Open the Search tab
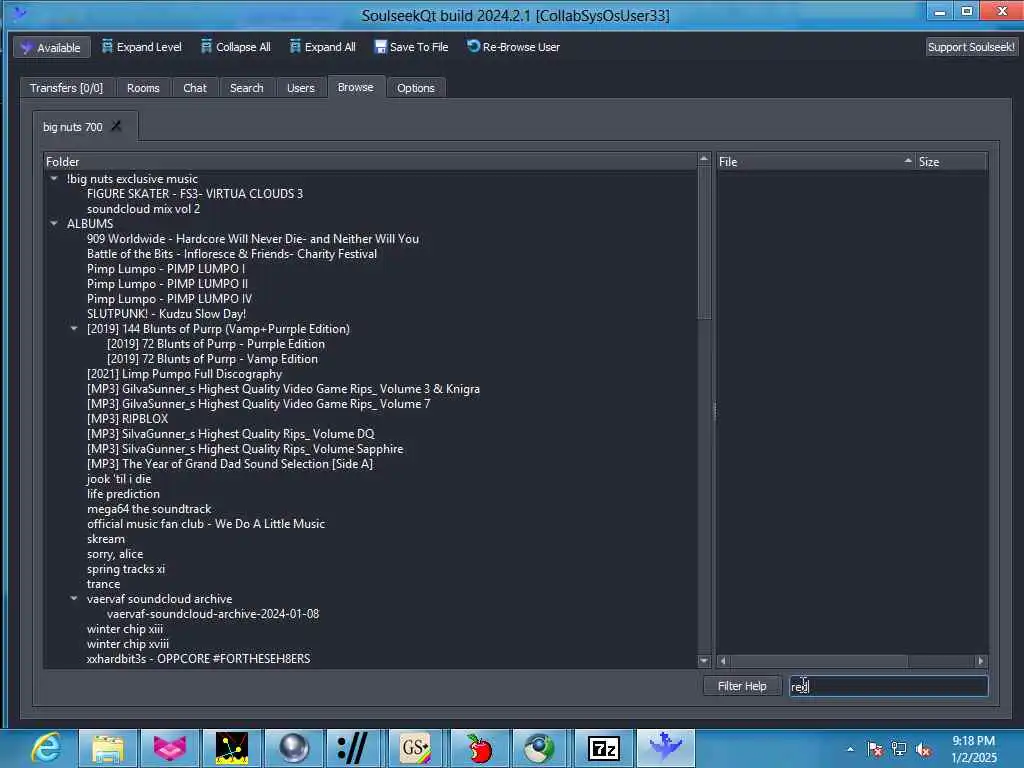The image size is (1024, 768). 246,88
